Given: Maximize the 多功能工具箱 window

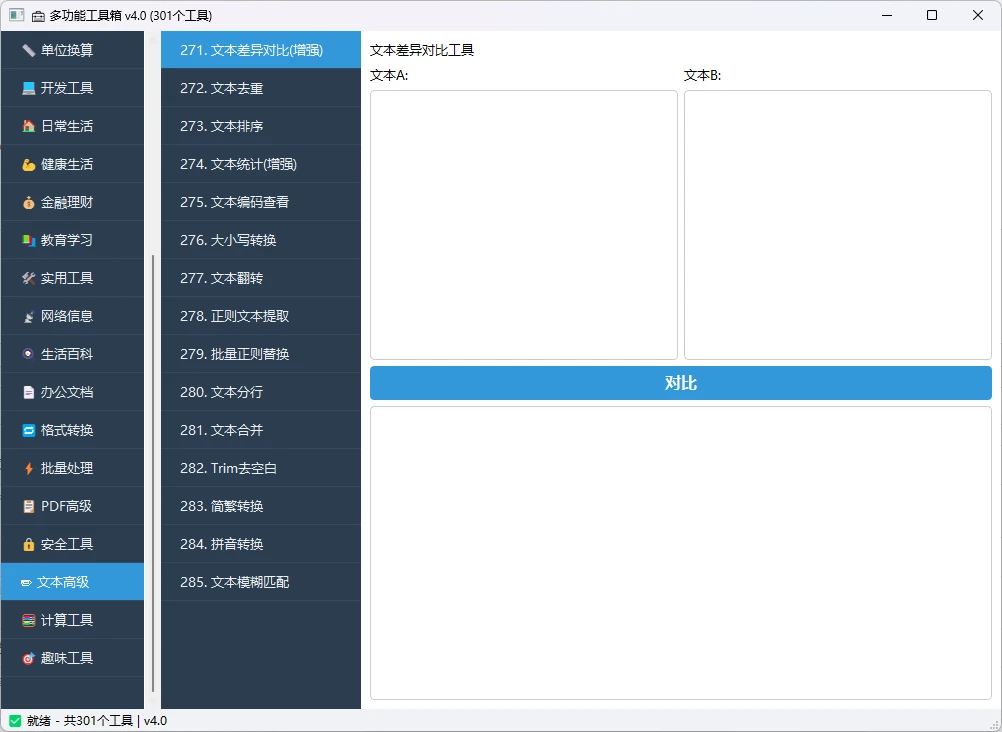Looking at the screenshot, I should (x=932, y=15).
